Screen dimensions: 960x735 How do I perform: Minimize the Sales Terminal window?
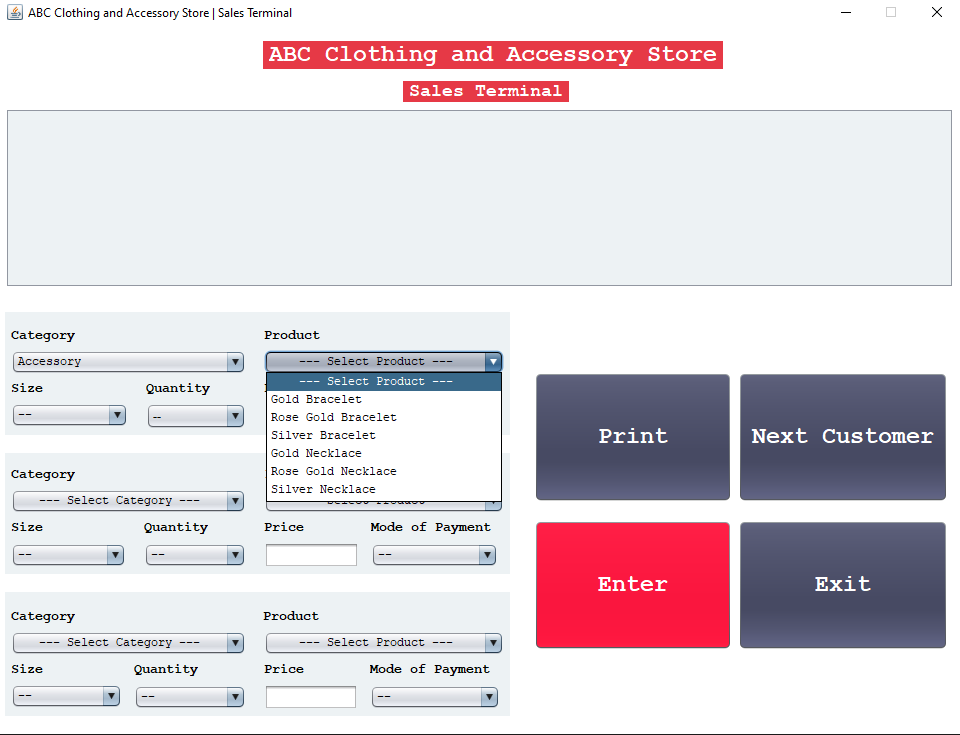coord(846,12)
